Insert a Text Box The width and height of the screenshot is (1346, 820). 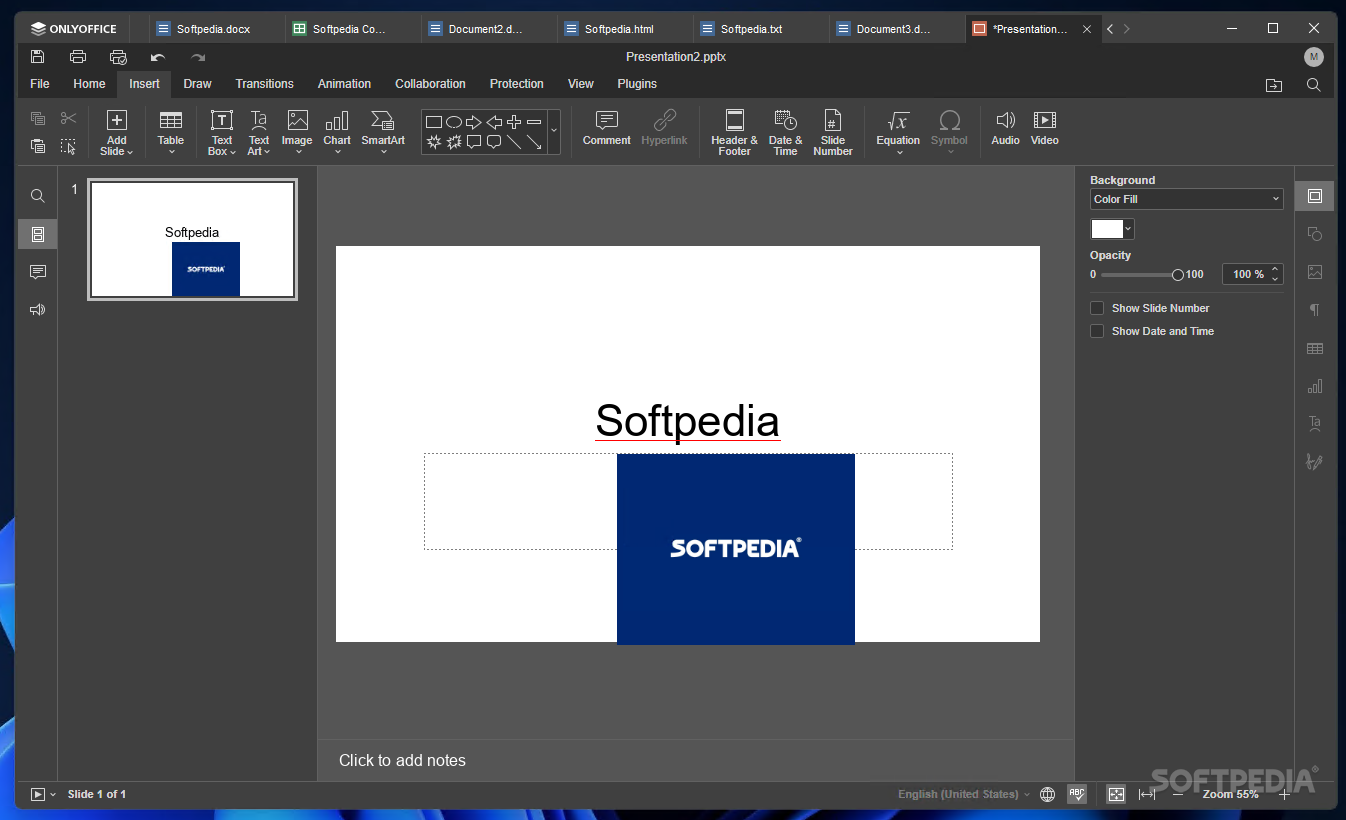tap(221, 133)
